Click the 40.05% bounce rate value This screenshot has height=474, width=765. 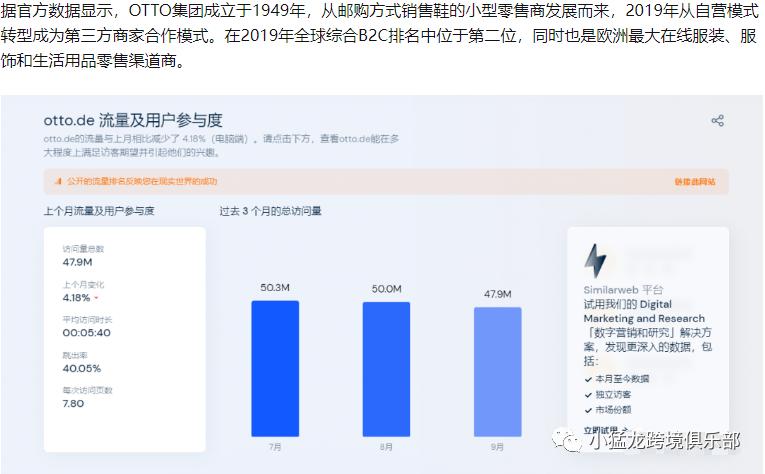point(82,369)
